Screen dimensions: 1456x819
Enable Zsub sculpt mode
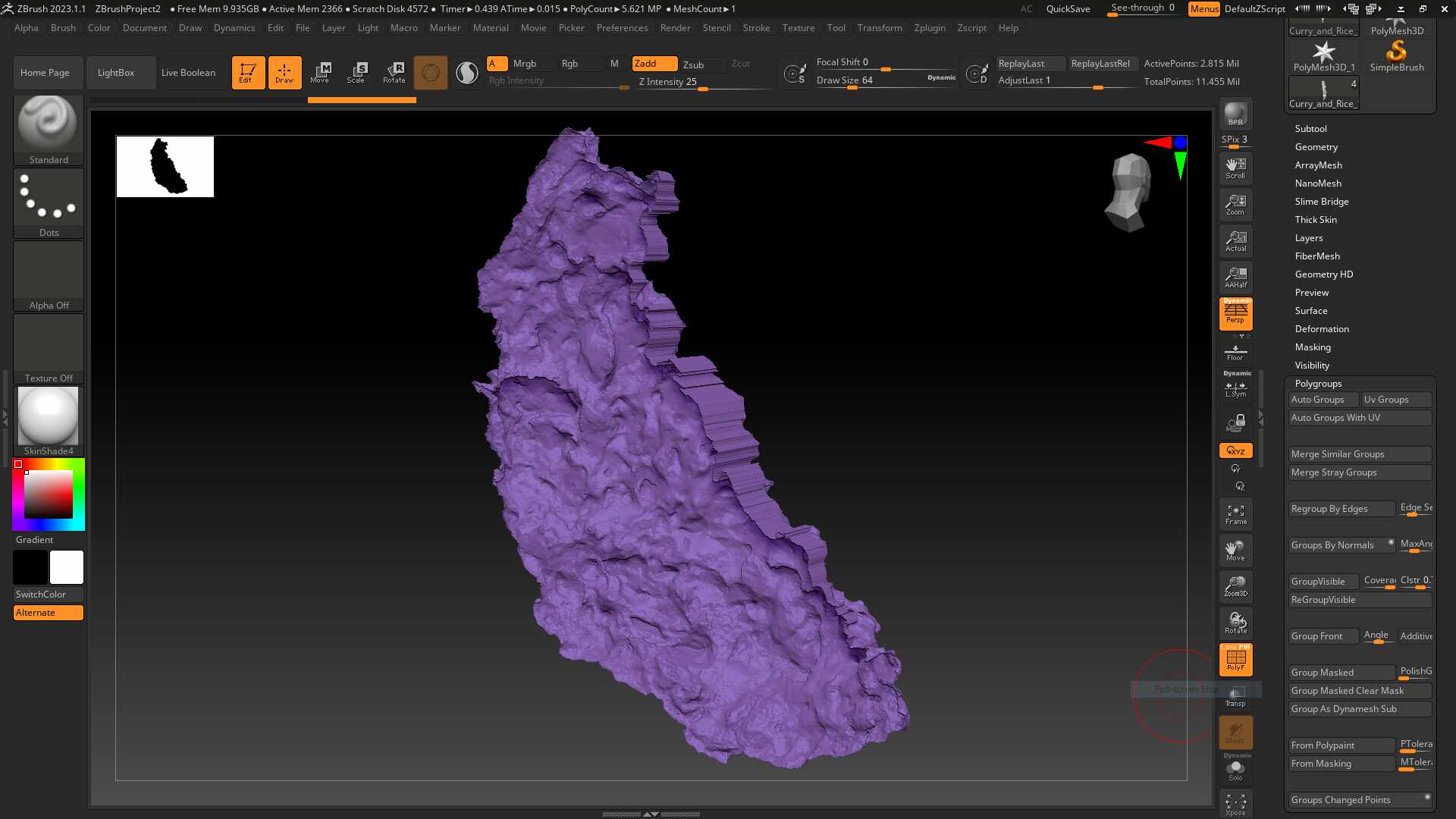point(694,64)
